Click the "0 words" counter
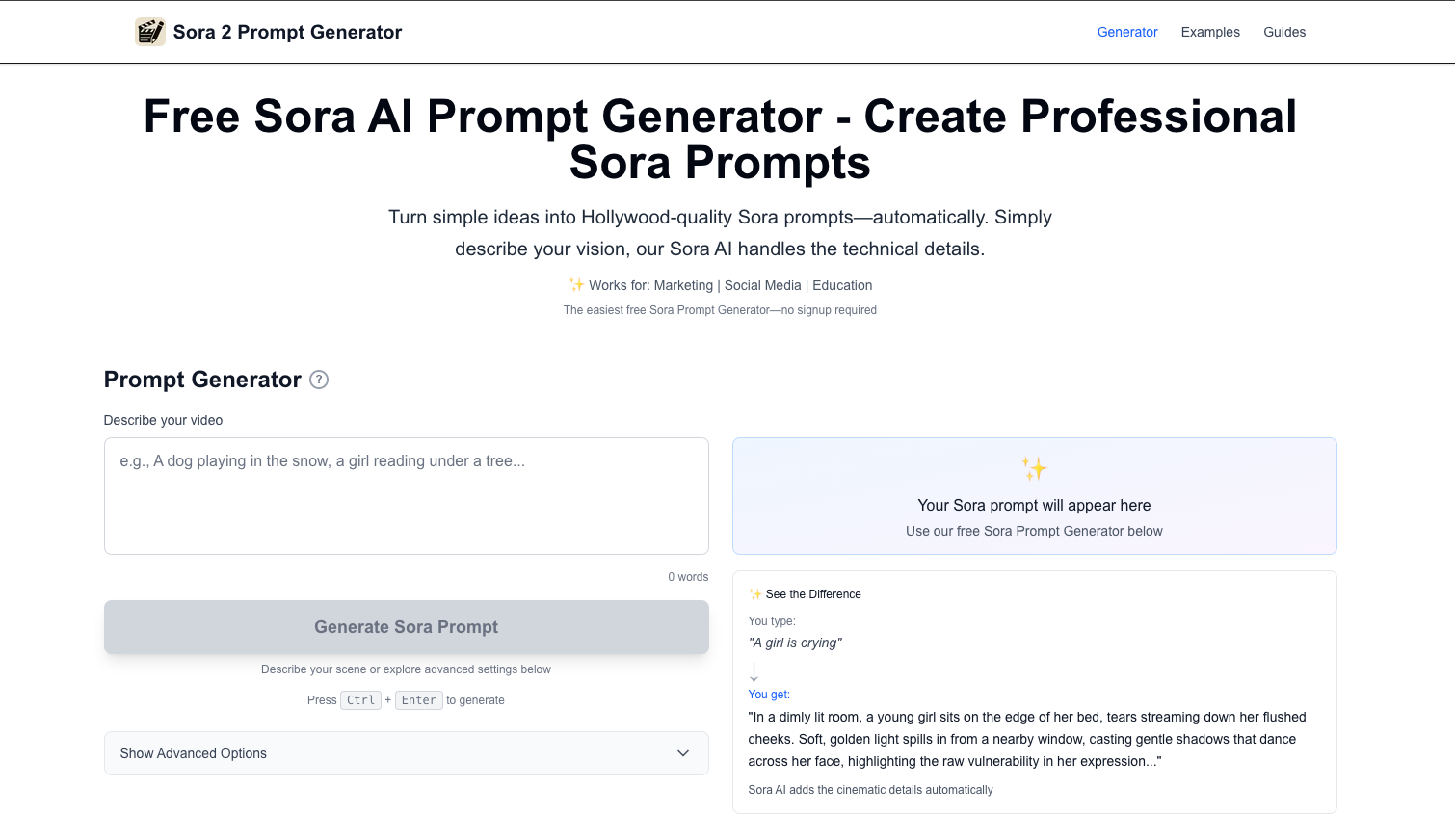1455x840 pixels. coord(688,577)
